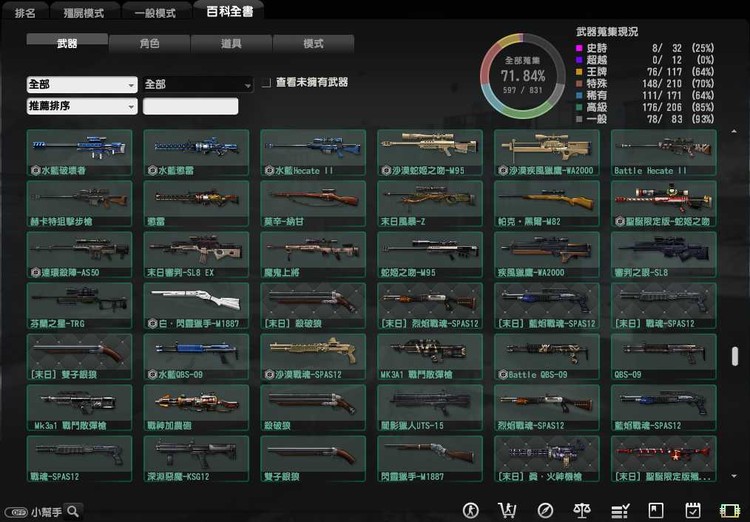Select the [末日] 雙子銀狼 shotgun card
The height and width of the screenshot is (522, 750).
79,356
